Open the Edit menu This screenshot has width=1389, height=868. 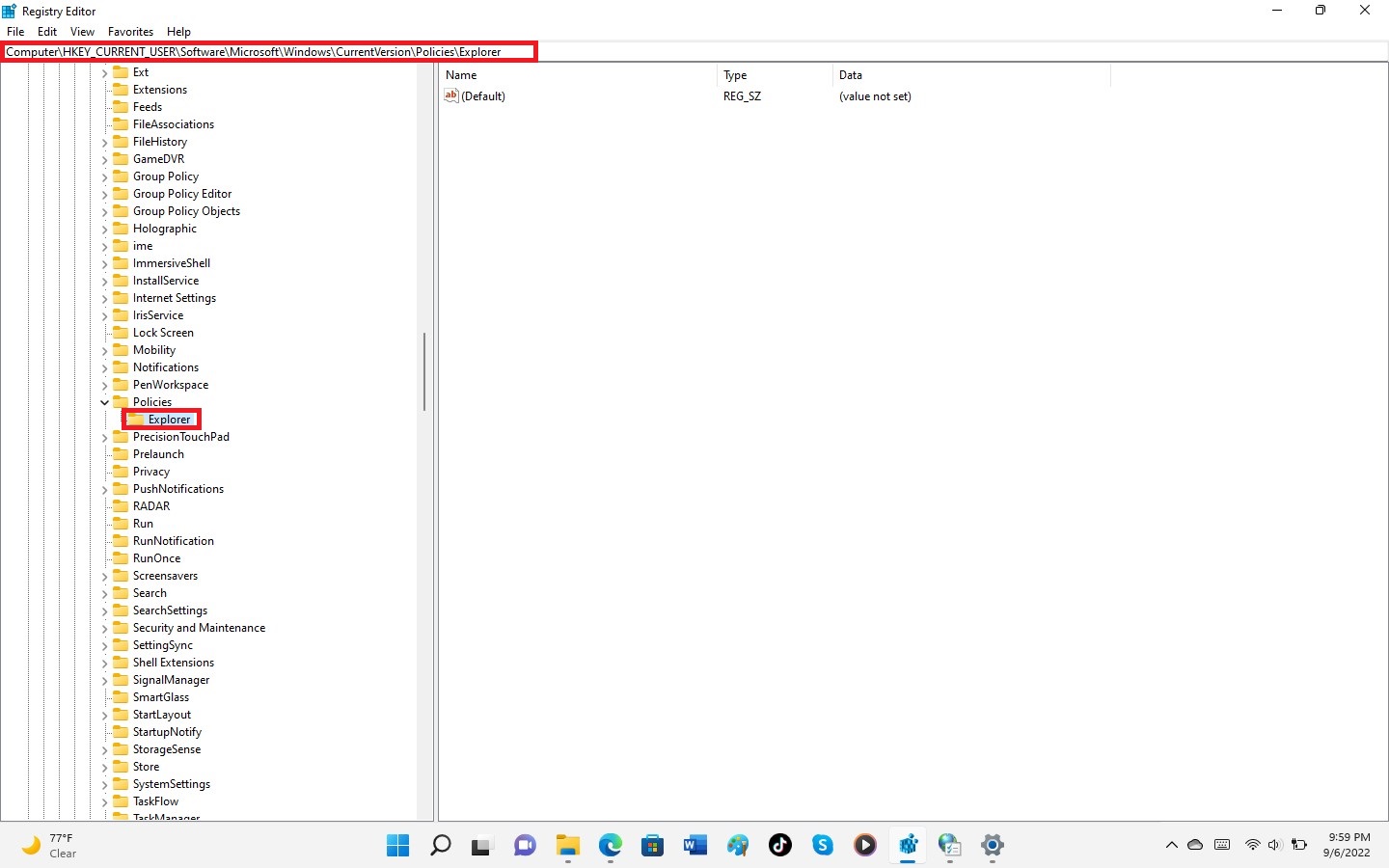coord(47,32)
